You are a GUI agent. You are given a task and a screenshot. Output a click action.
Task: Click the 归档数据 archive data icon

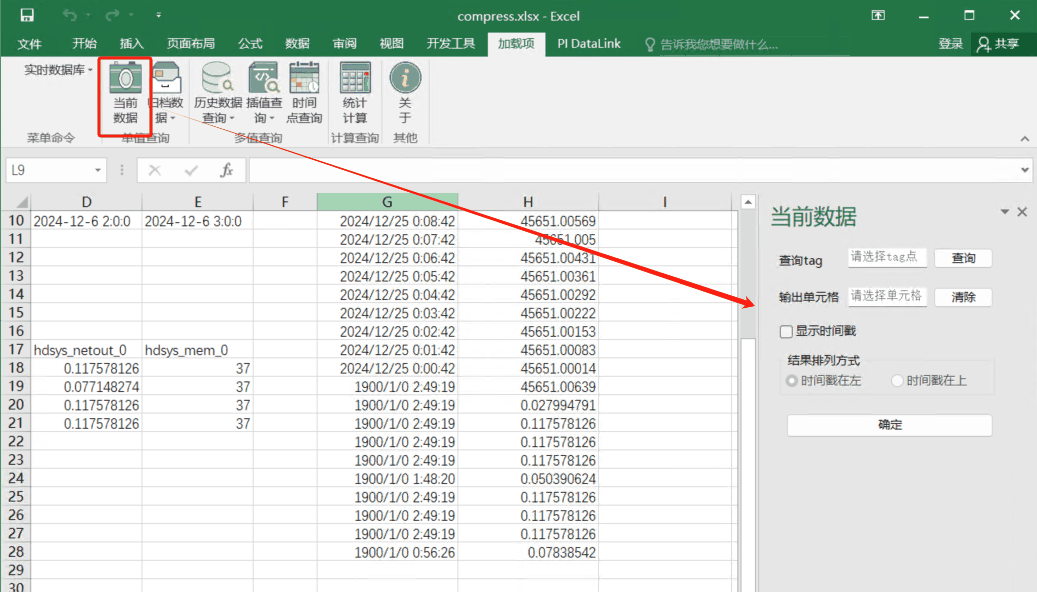coord(165,93)
